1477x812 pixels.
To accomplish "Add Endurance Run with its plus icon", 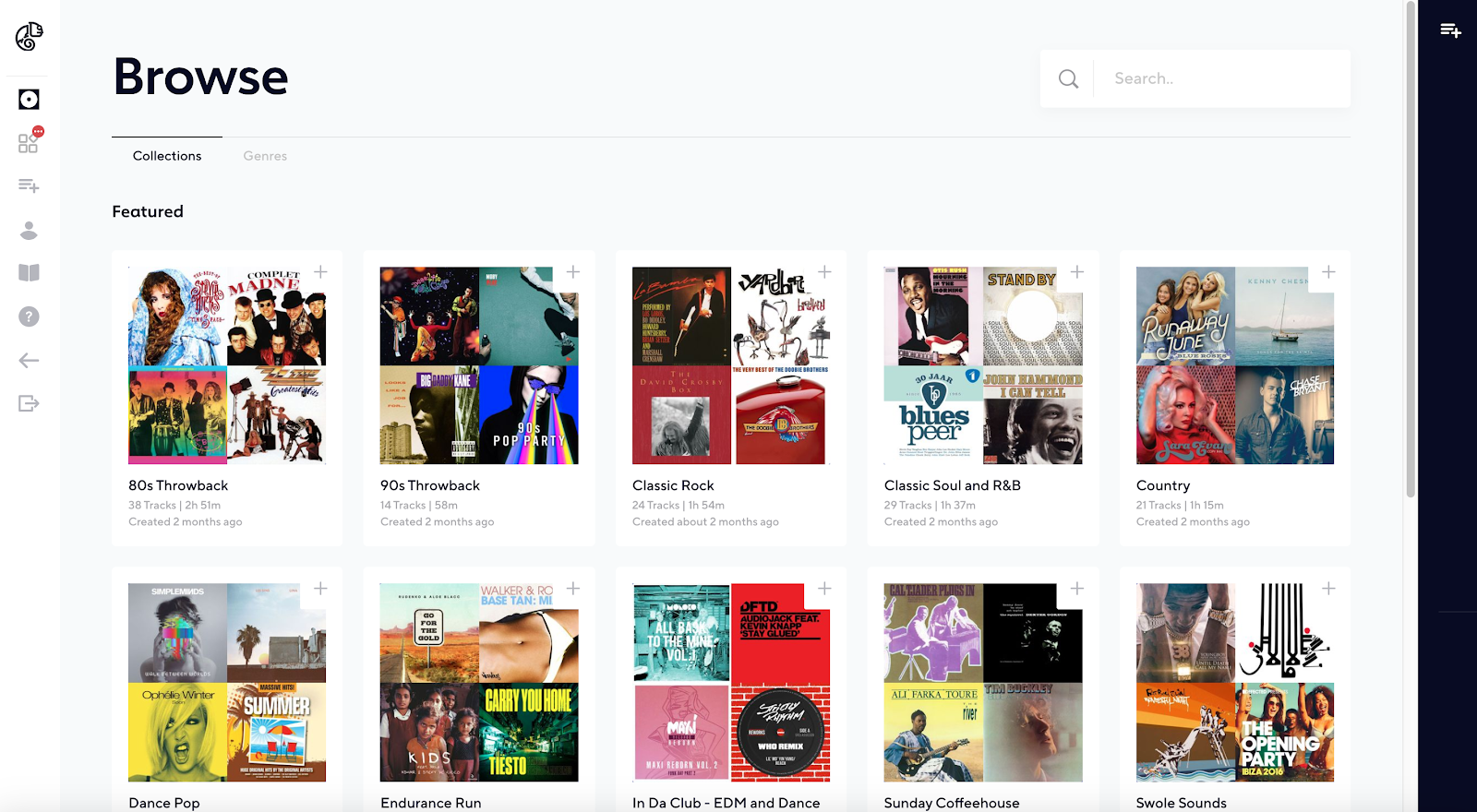I will tap(572, 589).
